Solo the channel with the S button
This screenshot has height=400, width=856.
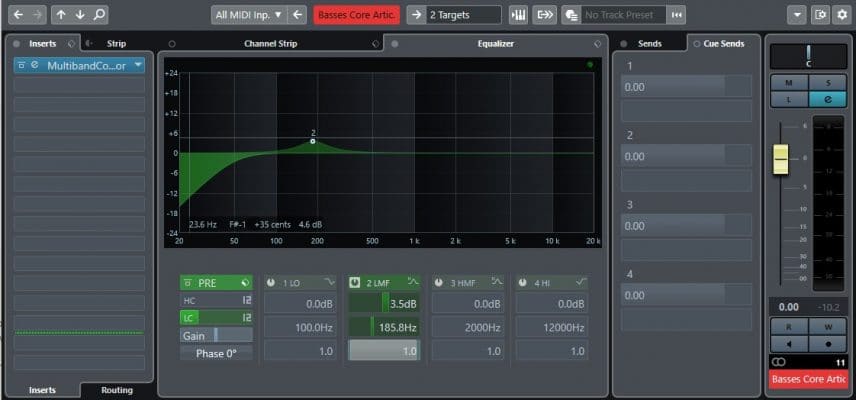point(828,83)
